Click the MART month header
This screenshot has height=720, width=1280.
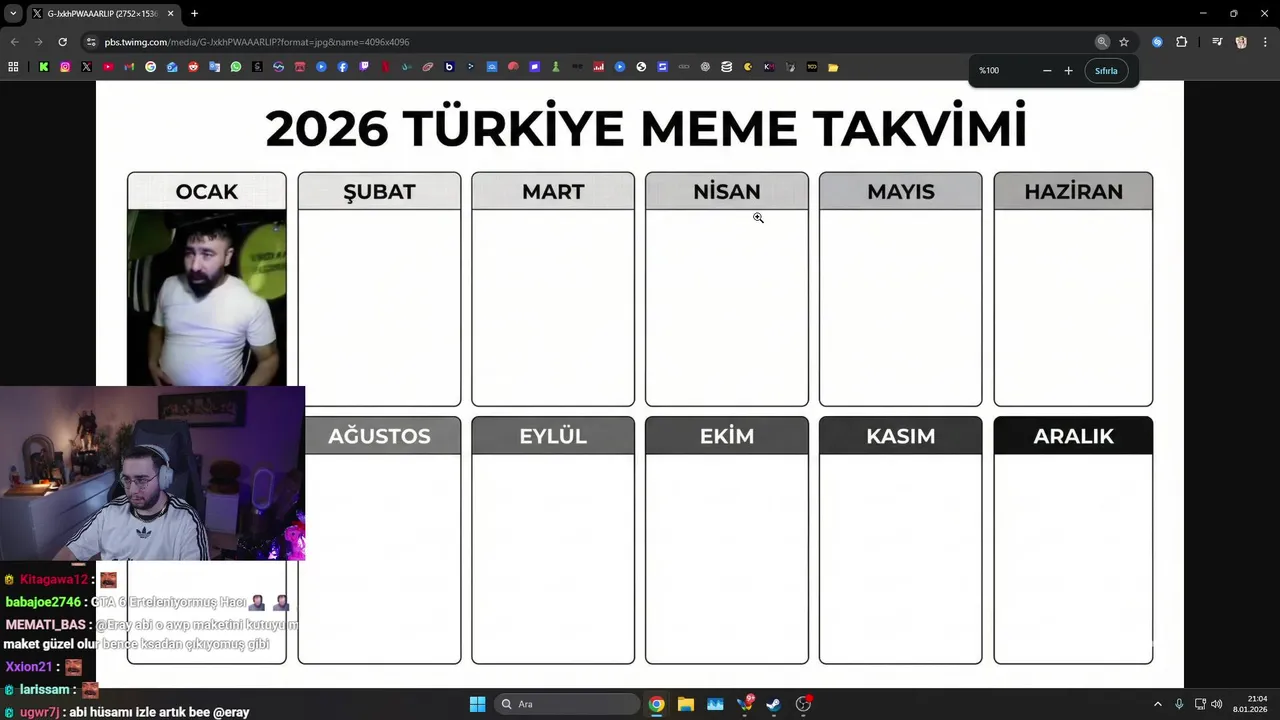553,191
